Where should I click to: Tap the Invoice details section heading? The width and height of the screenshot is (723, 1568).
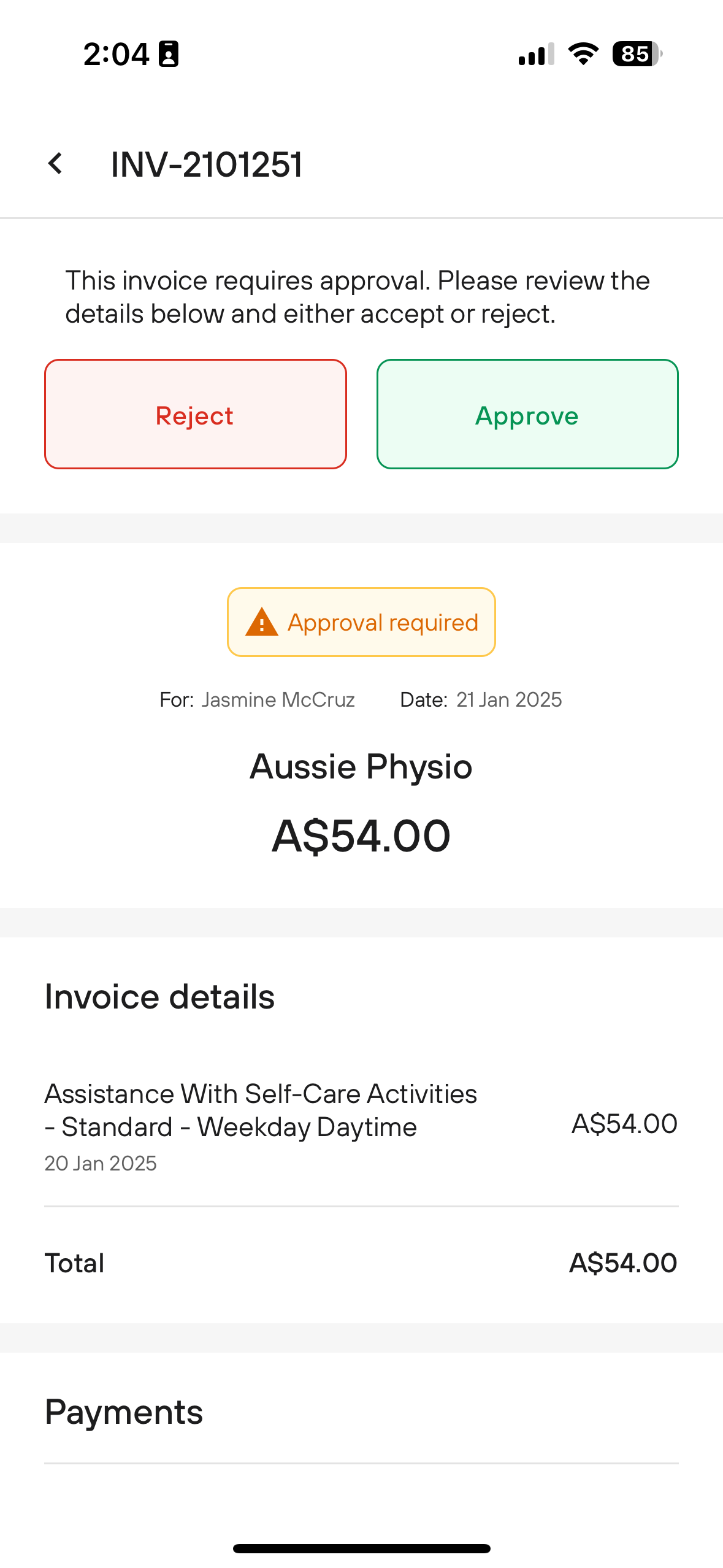click(159, 996)
